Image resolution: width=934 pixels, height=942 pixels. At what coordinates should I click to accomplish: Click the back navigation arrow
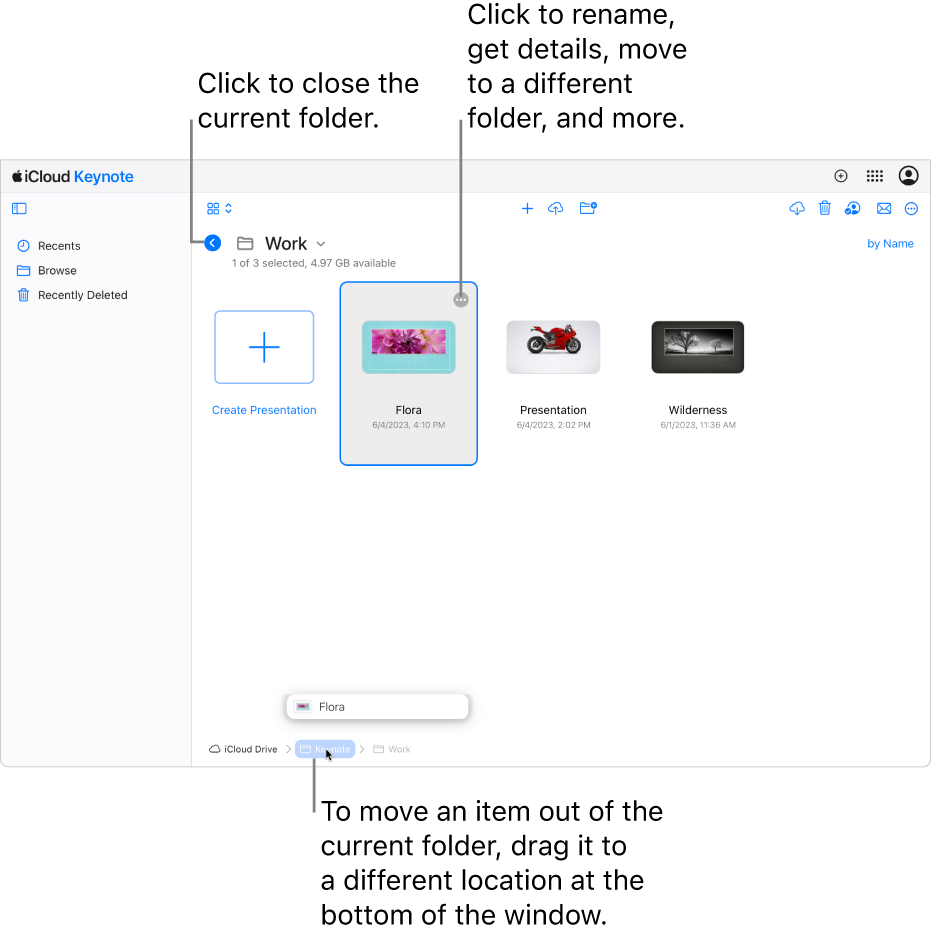pos(212,243)
